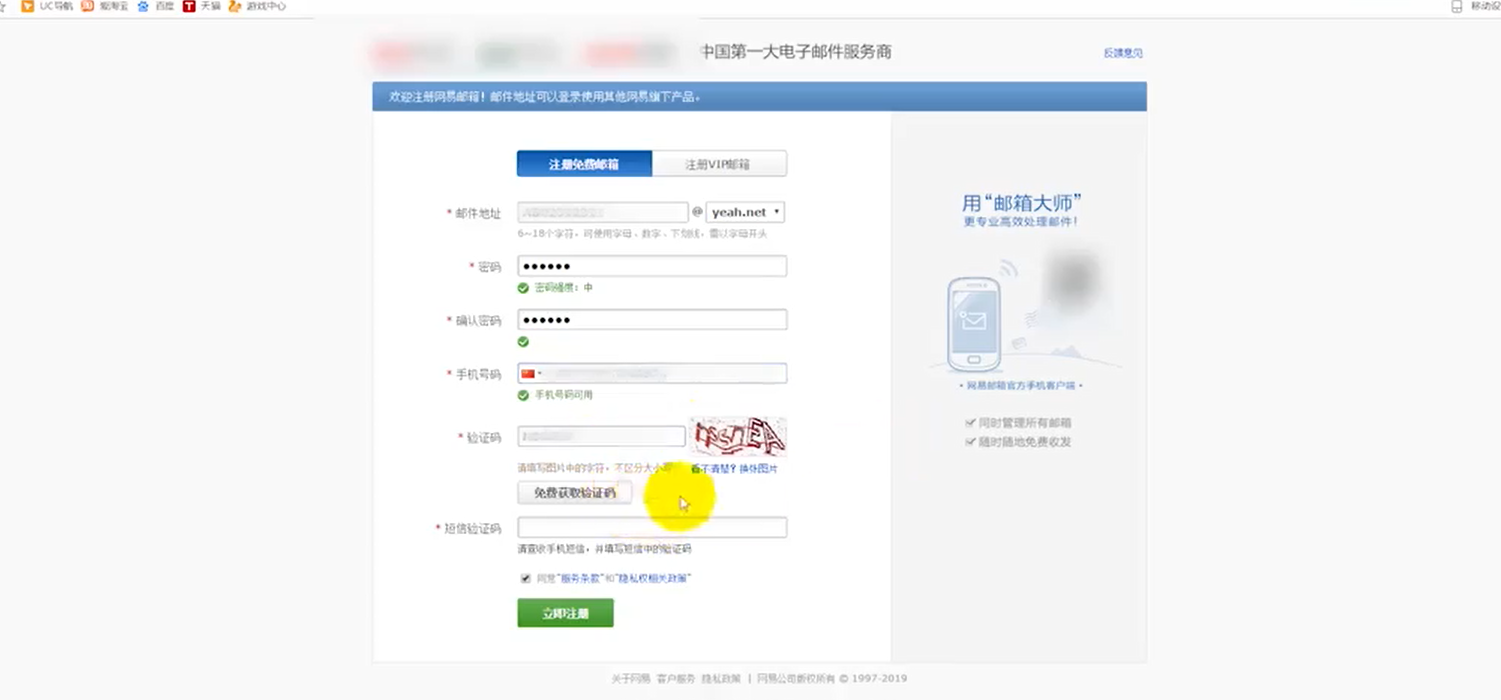The width and height of the screenshot is (1501, 700).
Task: Open the 天猫 bookmark
Action: (x=202, y=6)
